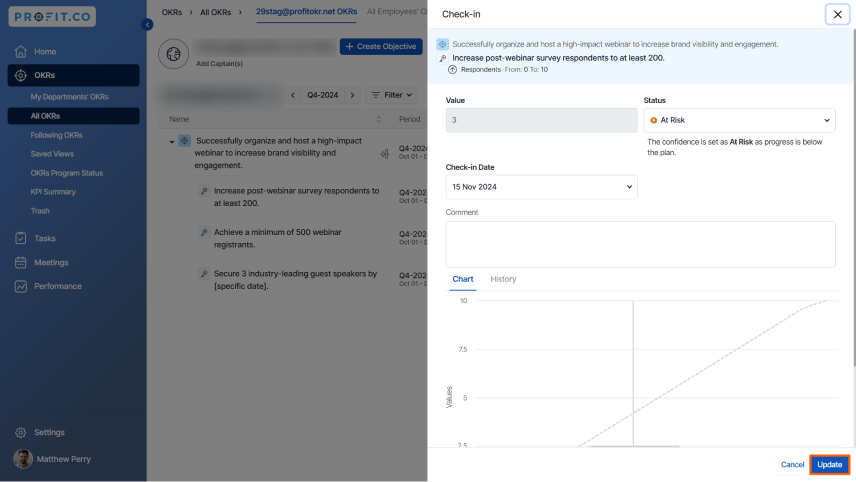Click the Tasks checklist icon
Image resolution: width=856 pixels, height=482 pixels.
(21, 238)
